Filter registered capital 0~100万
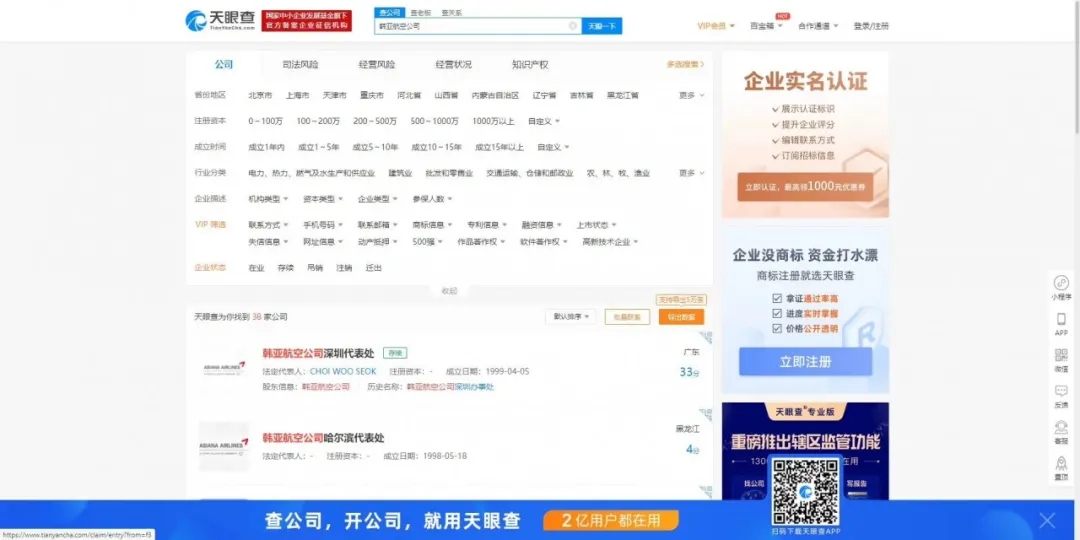The width and height of the screenshot is (1080, 540). coord(265,121)
